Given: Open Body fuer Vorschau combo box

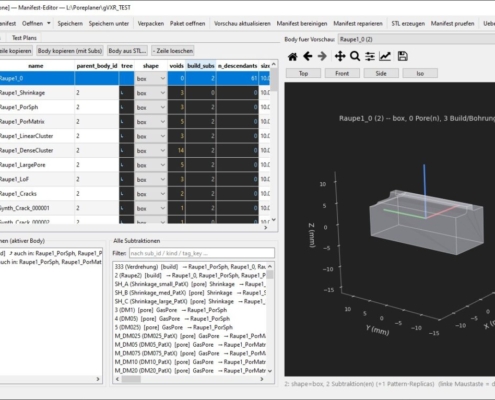Looking at the screenshot, I should point(416,39).
